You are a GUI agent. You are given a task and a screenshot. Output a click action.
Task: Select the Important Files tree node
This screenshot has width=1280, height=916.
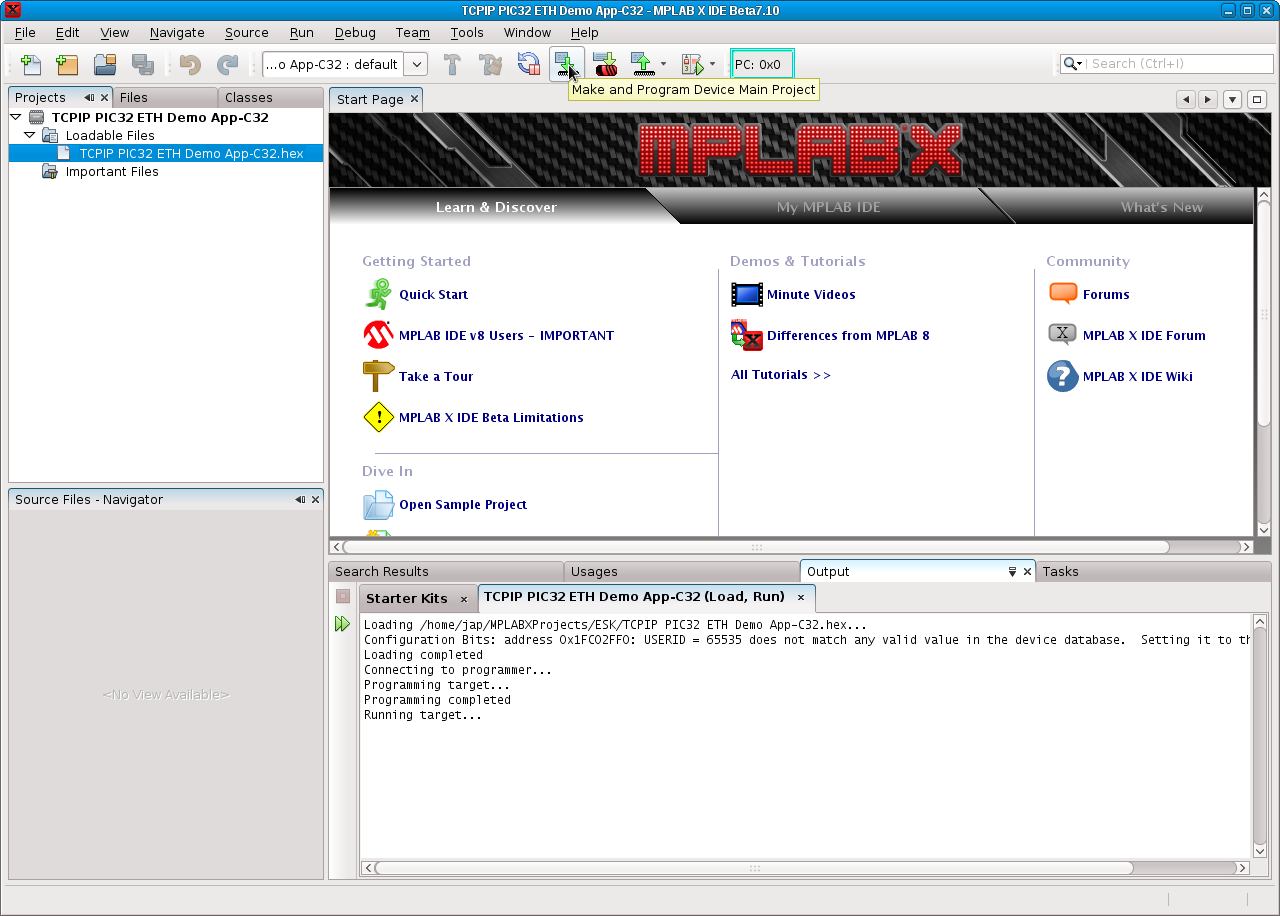pos(112,171)
